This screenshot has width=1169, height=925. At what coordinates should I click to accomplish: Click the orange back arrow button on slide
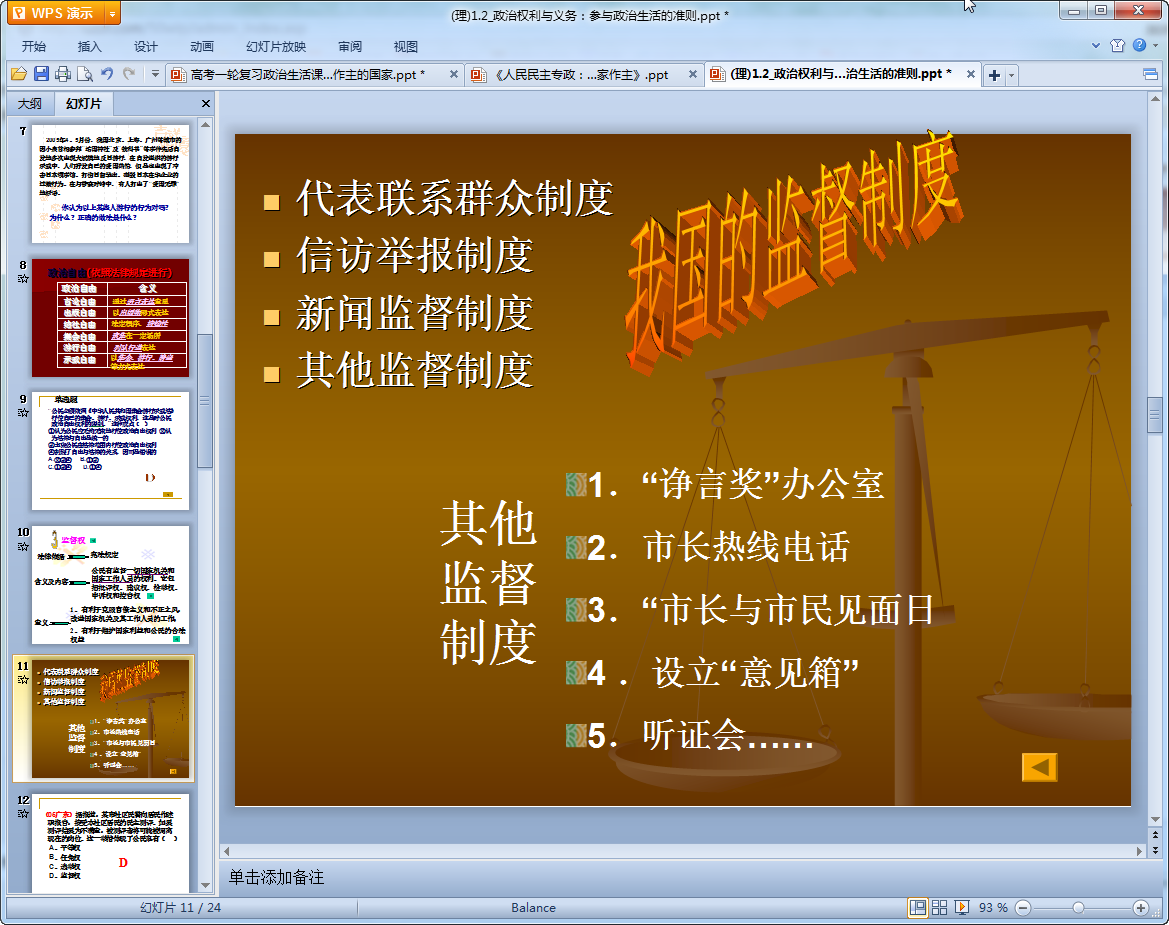pos(1039,767)
